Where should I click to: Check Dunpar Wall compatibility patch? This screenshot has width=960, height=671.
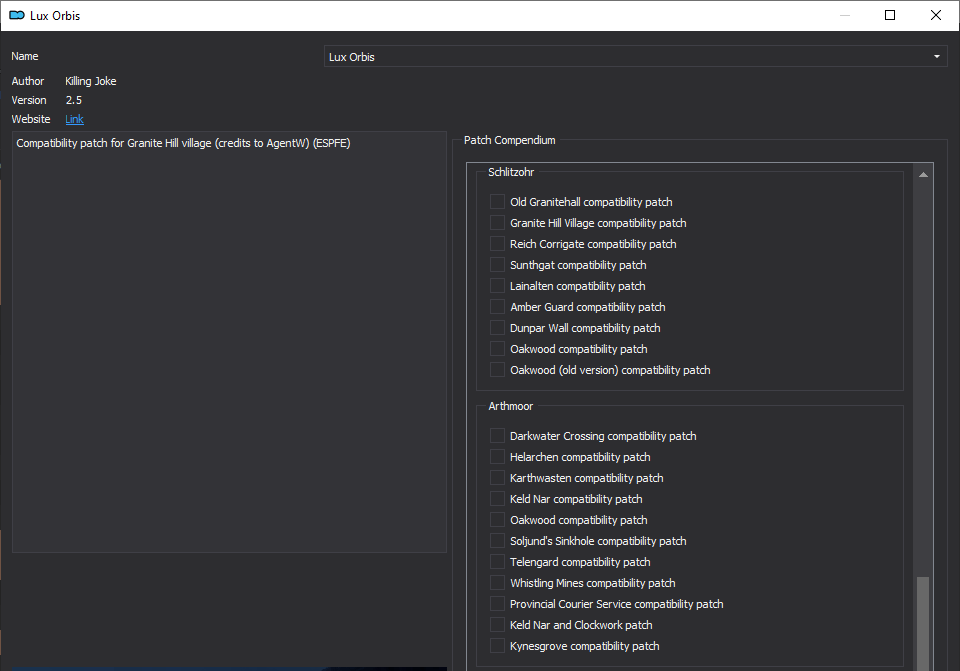497,328
